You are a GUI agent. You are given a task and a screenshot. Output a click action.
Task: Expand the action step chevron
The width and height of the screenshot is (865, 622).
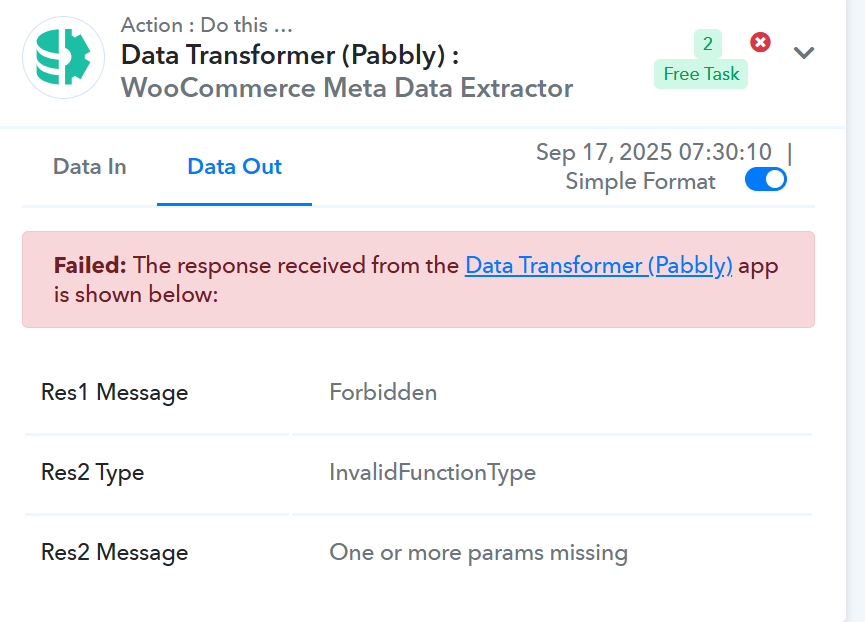(x=804, y=53)
